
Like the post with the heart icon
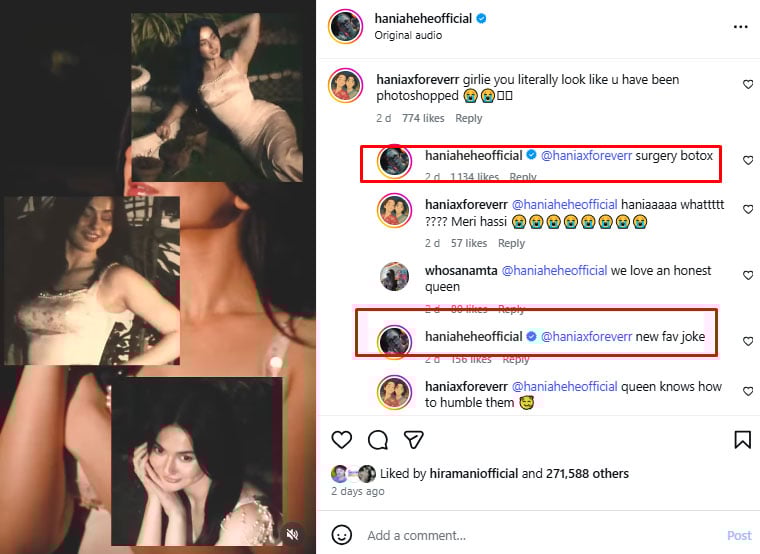point(342,440)
